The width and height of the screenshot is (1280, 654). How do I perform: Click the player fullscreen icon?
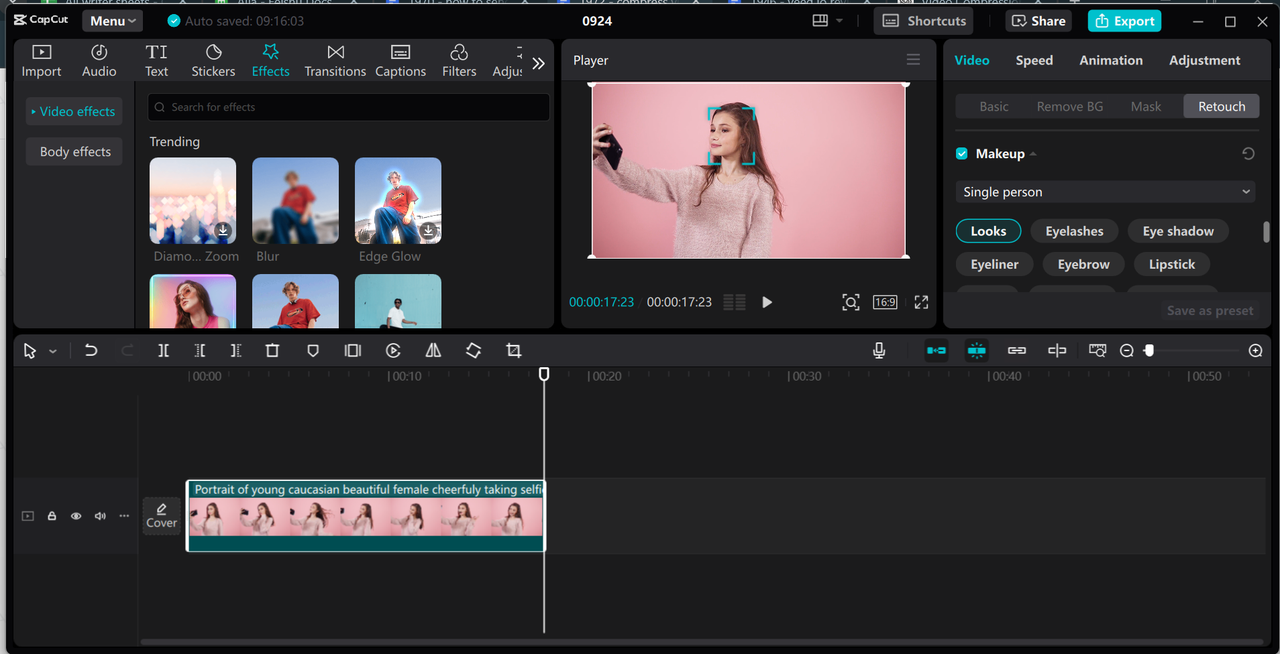click(x=922, y=302)
